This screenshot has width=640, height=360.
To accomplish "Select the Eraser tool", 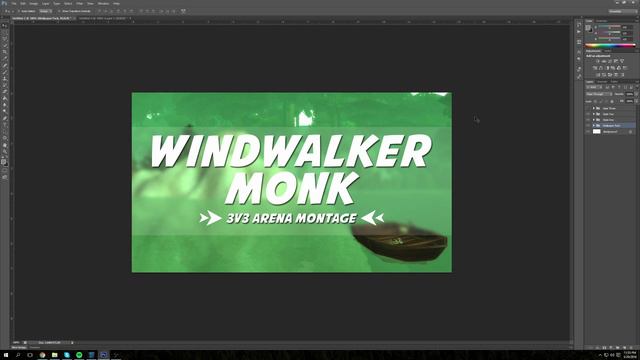I will coord(4,91).
